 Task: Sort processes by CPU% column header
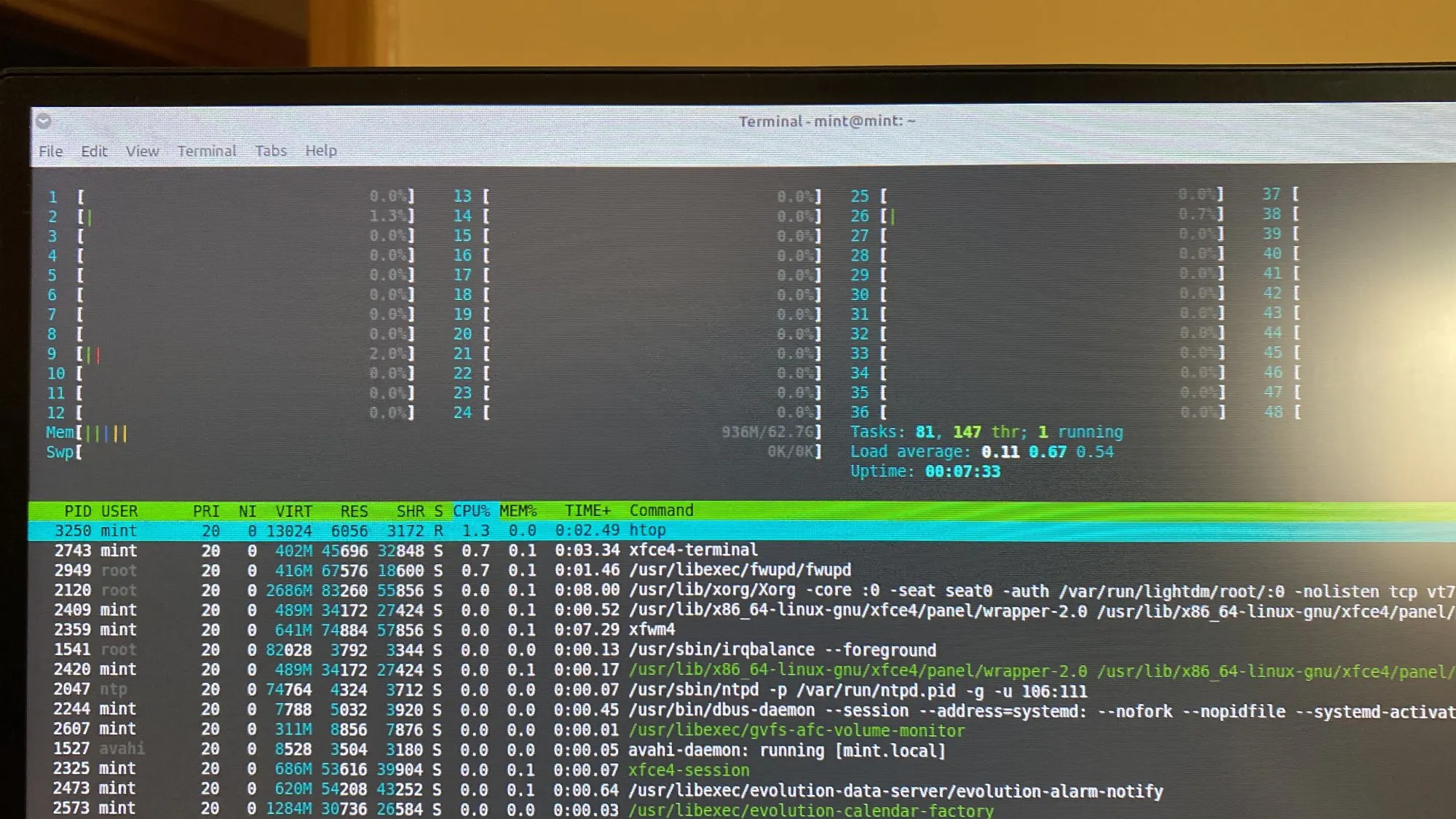tap(471, 511)
